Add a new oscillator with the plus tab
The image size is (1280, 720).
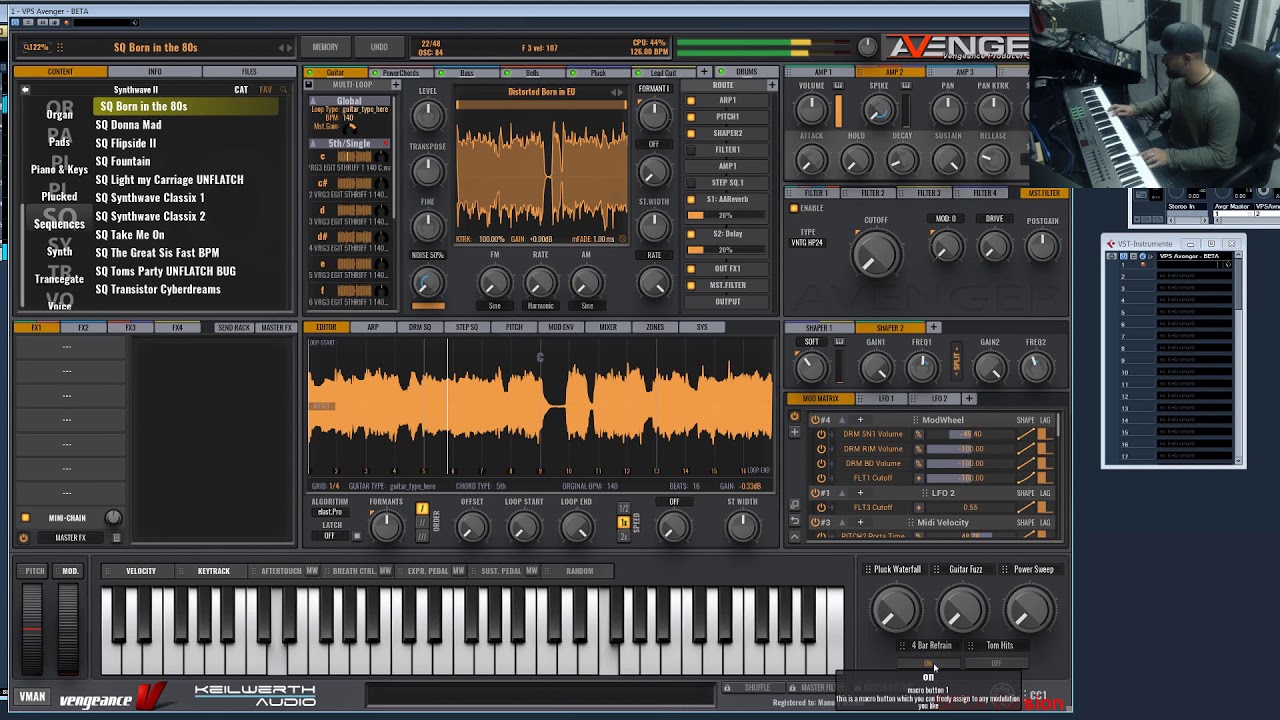click(x=704, y=72)
